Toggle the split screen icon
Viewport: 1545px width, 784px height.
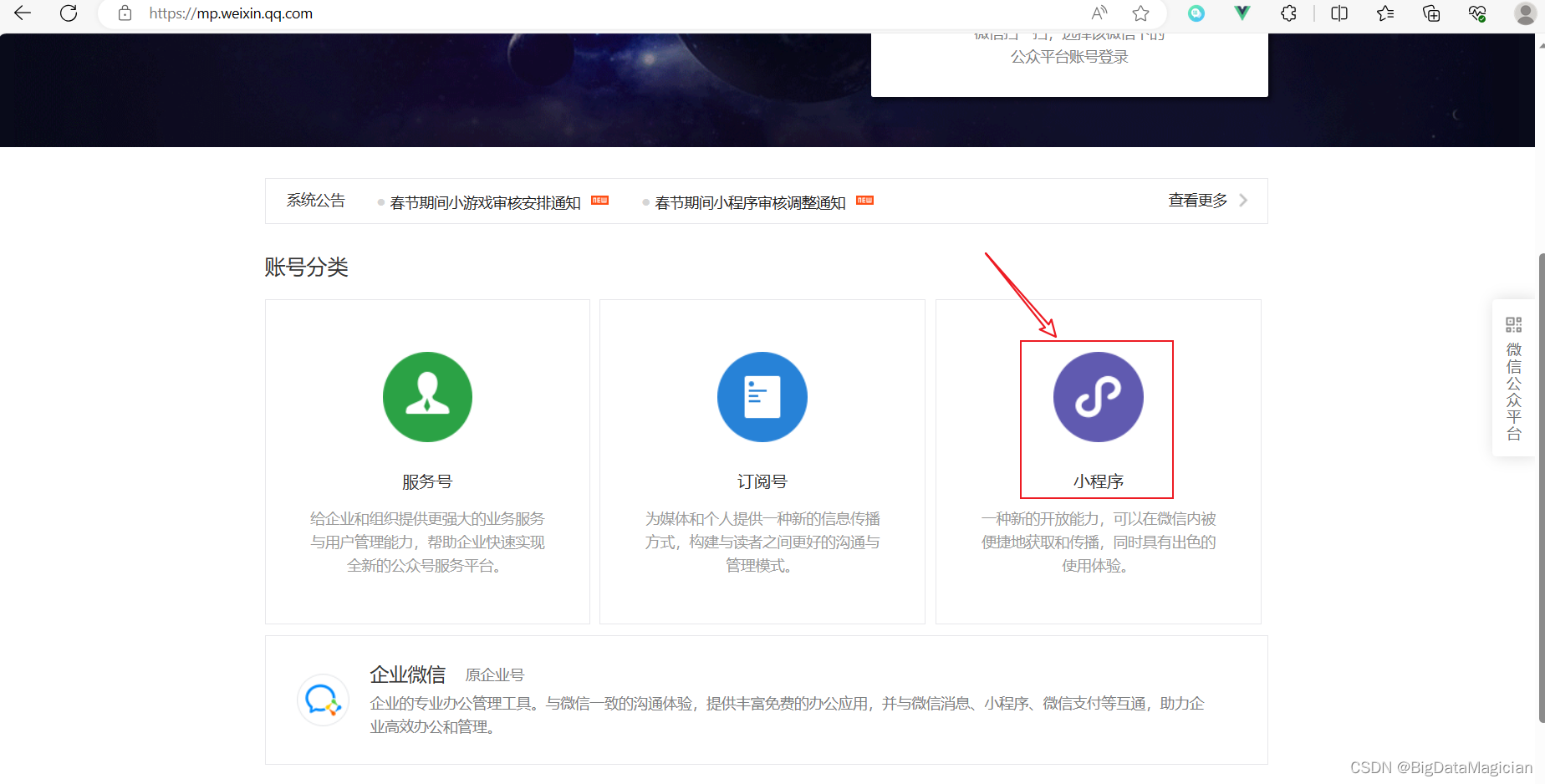pos(1339,13)
